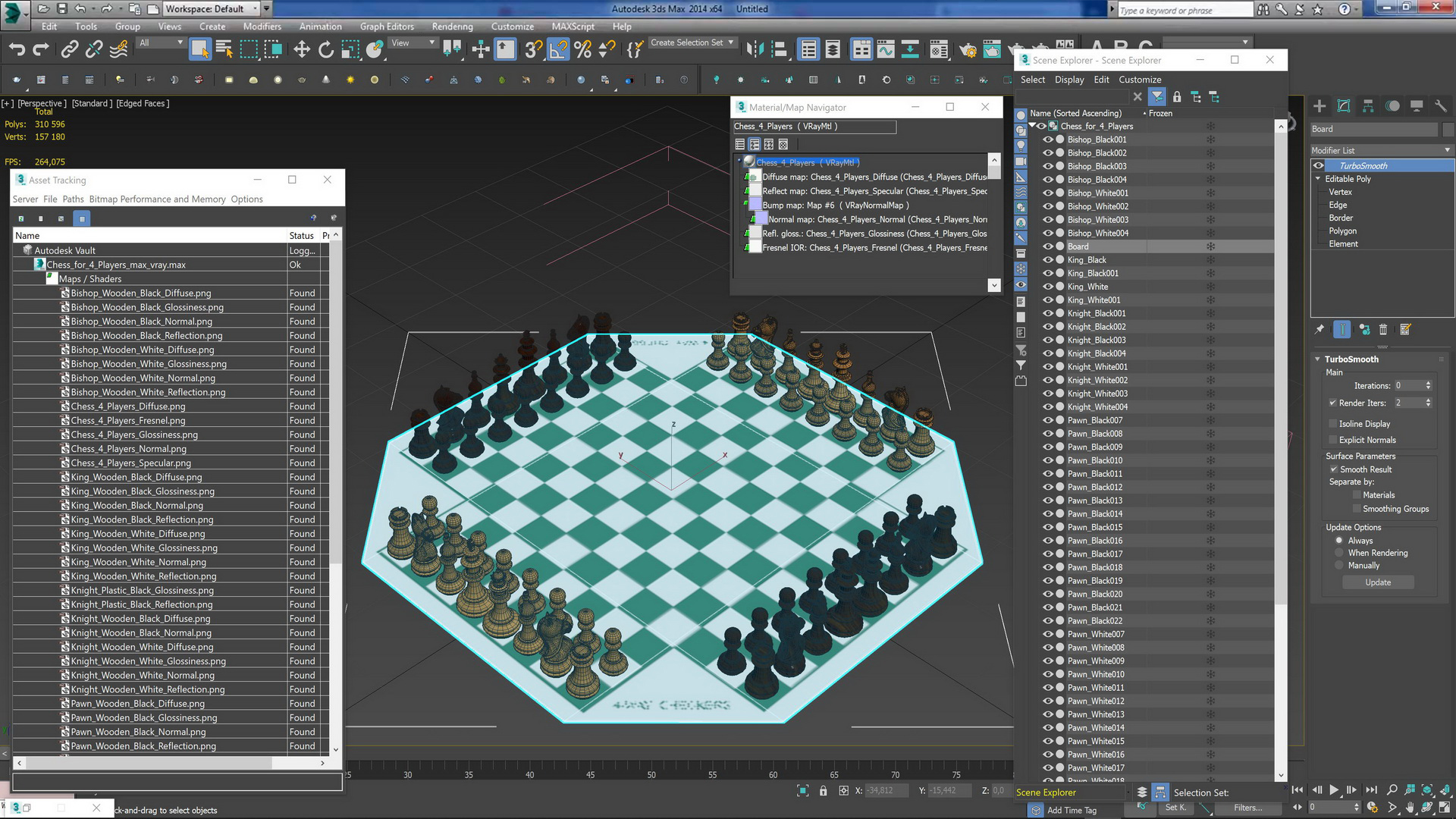1456x819 pixels.
Task: Collapse the Chess_for_4_Players tree node
Action: (x=1032, y=126)
